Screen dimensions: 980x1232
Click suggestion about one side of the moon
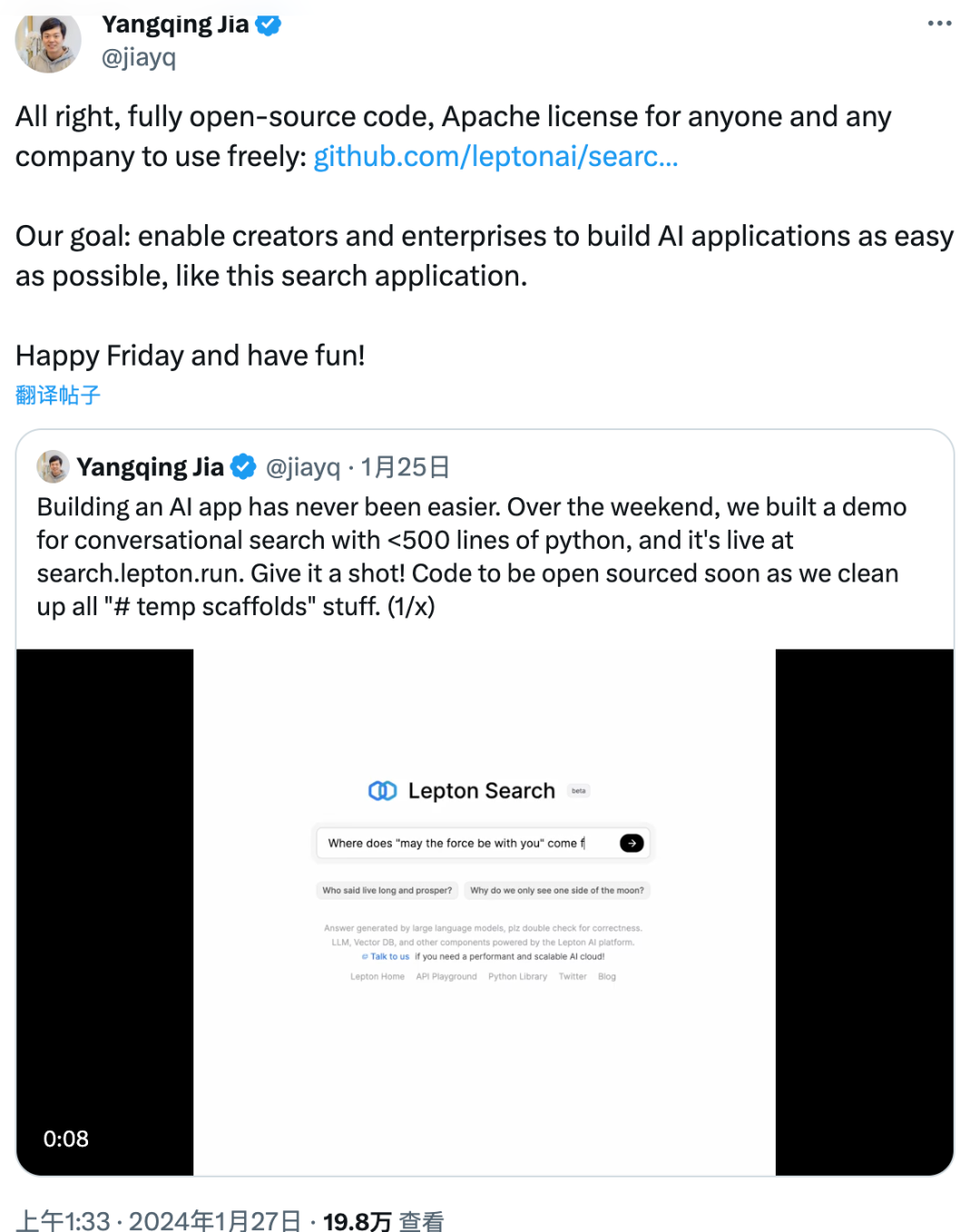(x=557, y=890)
